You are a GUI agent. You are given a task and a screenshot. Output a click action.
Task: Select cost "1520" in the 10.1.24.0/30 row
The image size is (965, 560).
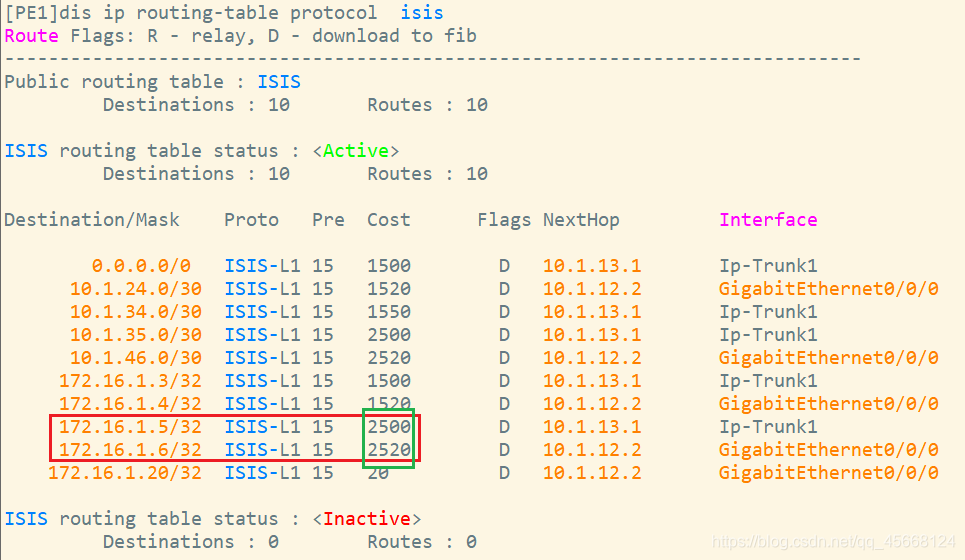389,289
